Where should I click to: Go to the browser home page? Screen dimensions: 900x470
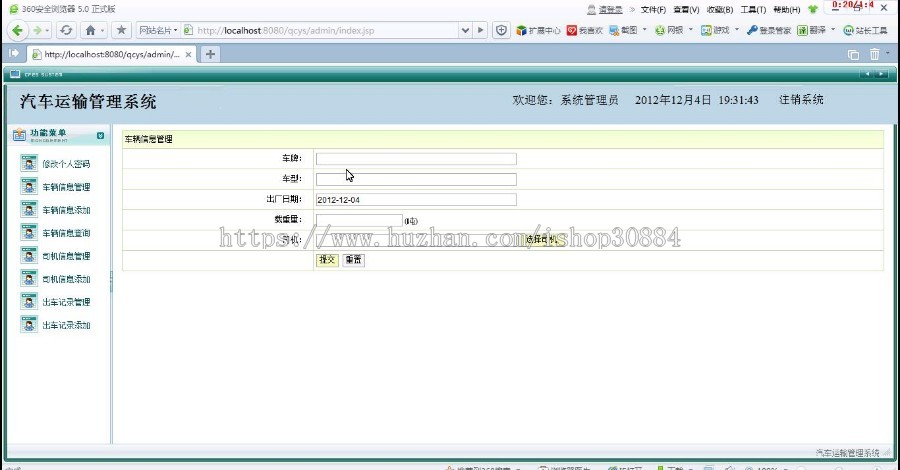click(x=91, y=30)
